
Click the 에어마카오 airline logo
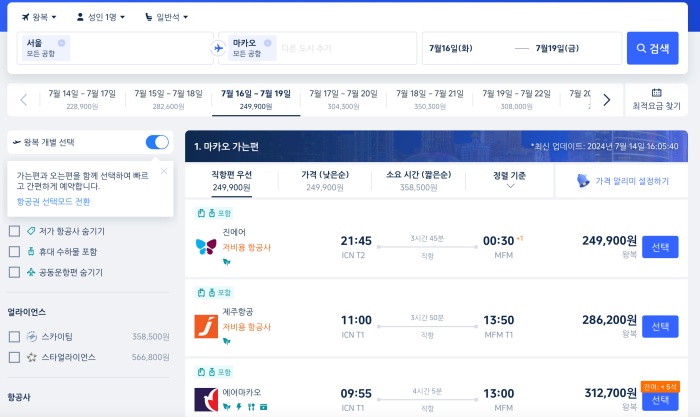click(x=206, y=400)
